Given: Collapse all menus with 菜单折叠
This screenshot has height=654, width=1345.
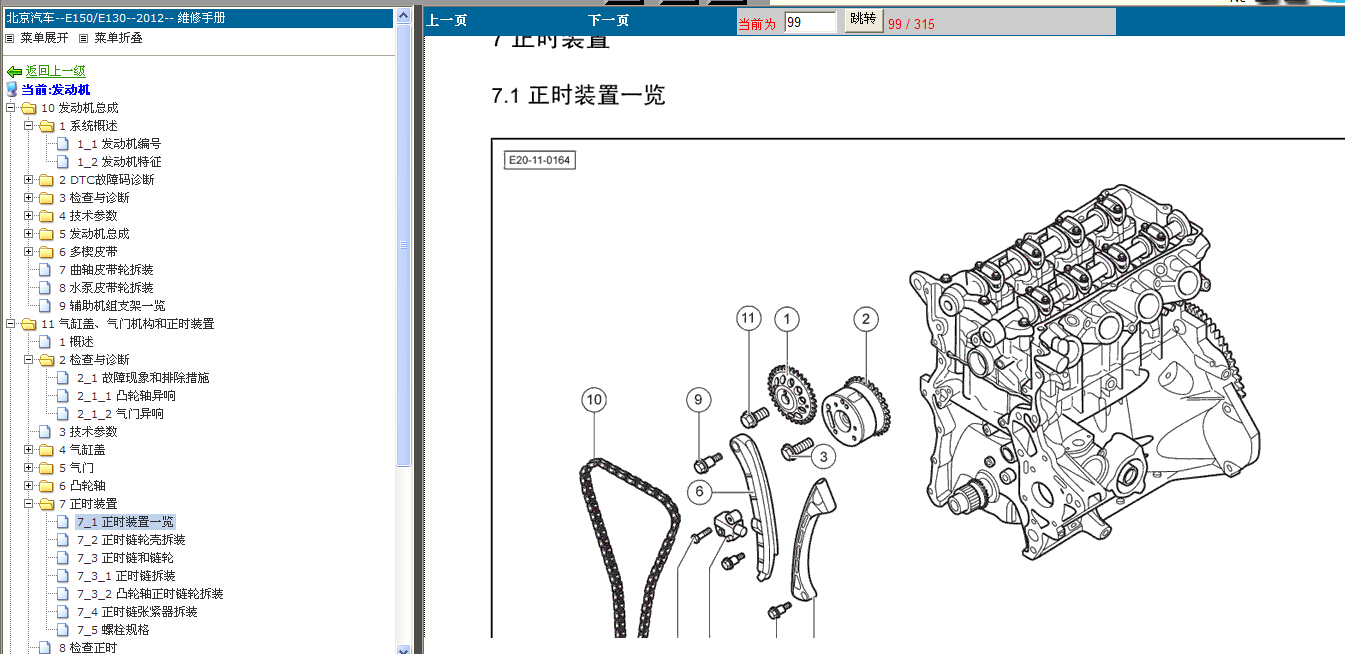Looking at the screenshot, I should [x=118, y=38].
